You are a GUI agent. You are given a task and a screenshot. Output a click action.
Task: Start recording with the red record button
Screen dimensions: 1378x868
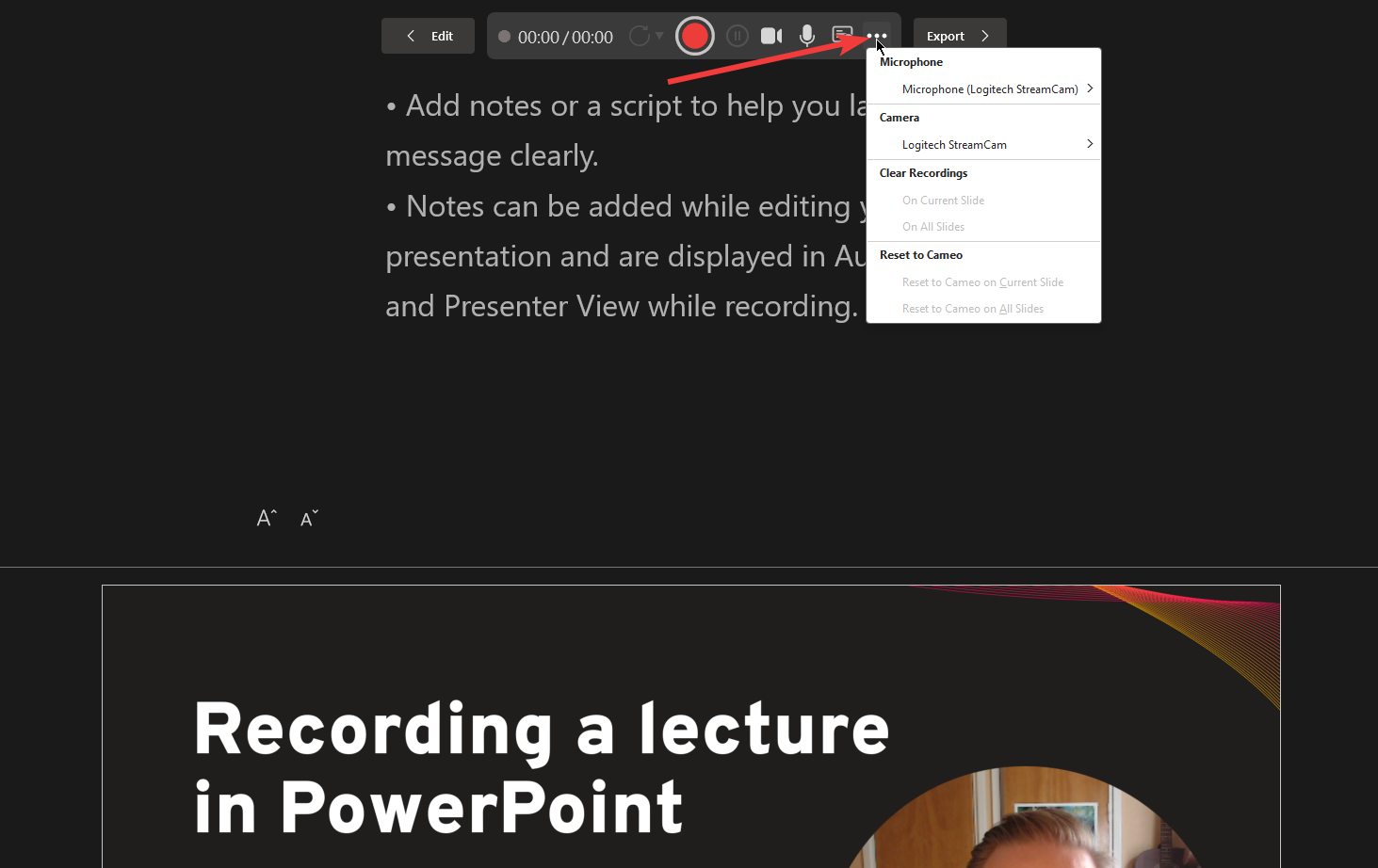(695, 37)
